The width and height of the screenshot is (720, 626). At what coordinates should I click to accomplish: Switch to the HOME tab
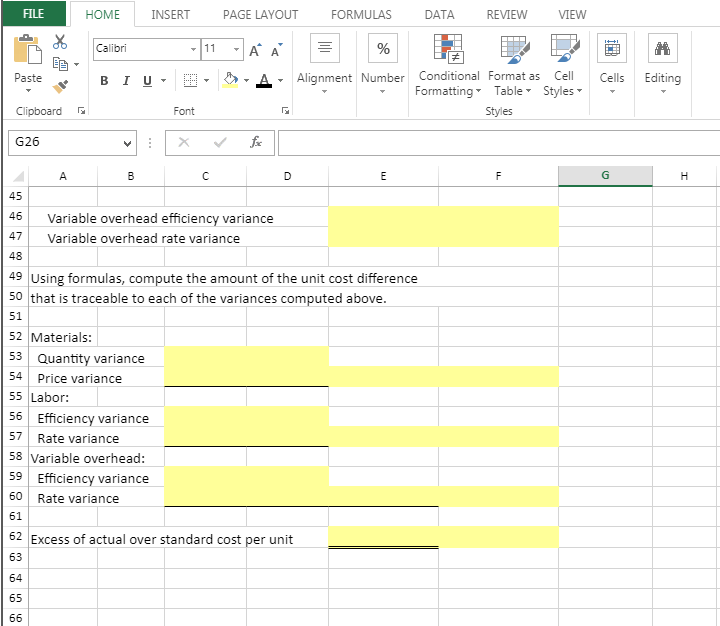tap(102, 15)
